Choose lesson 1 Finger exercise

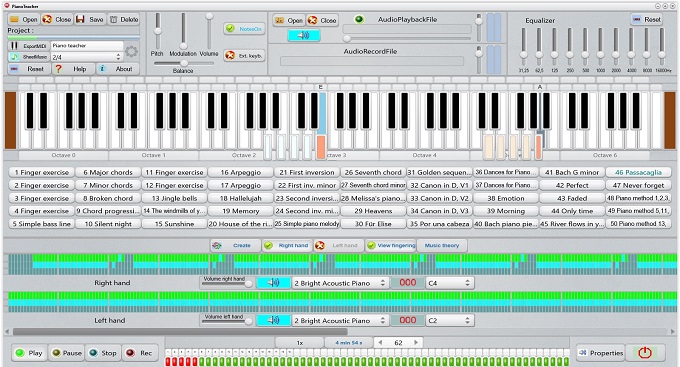42,172
